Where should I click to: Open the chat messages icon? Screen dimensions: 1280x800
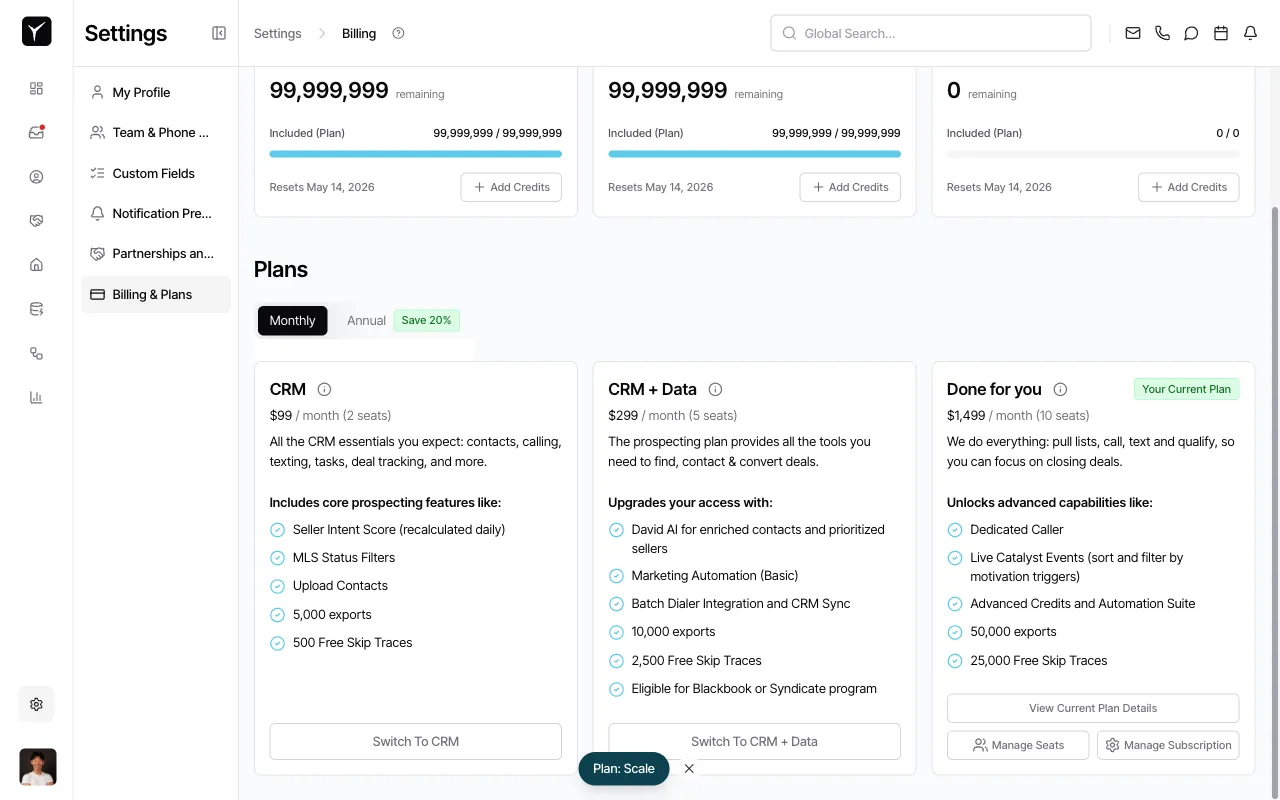(x=1191, y=33)
